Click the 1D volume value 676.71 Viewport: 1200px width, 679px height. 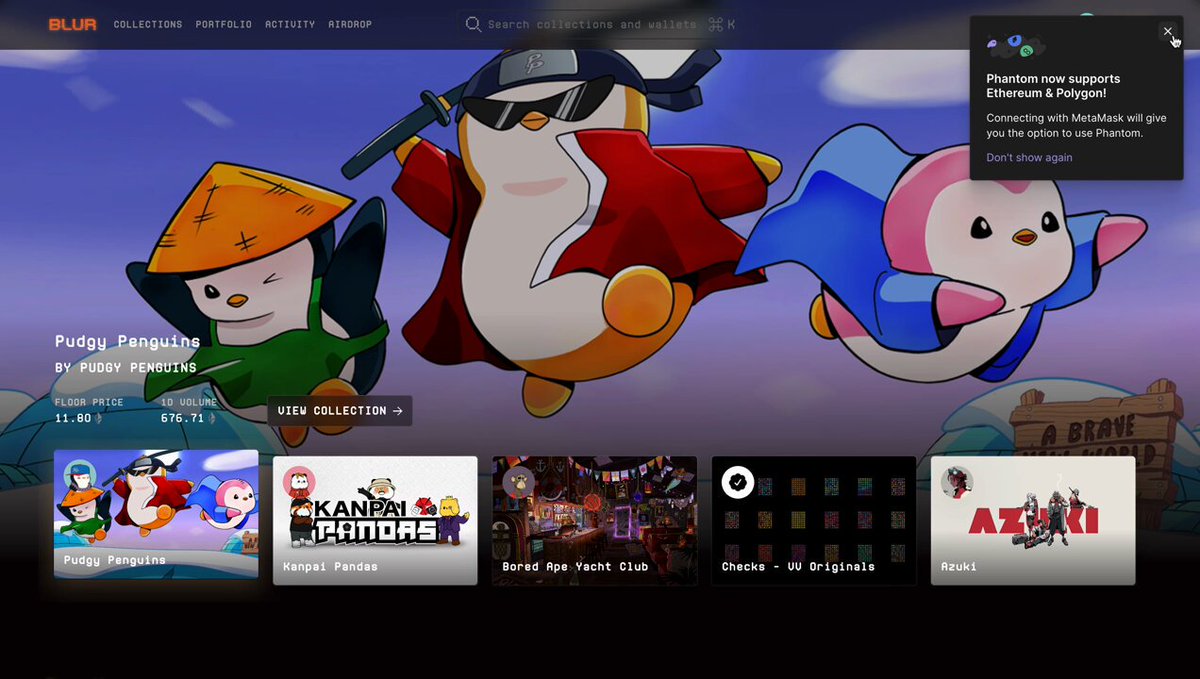tap(182, 418)
